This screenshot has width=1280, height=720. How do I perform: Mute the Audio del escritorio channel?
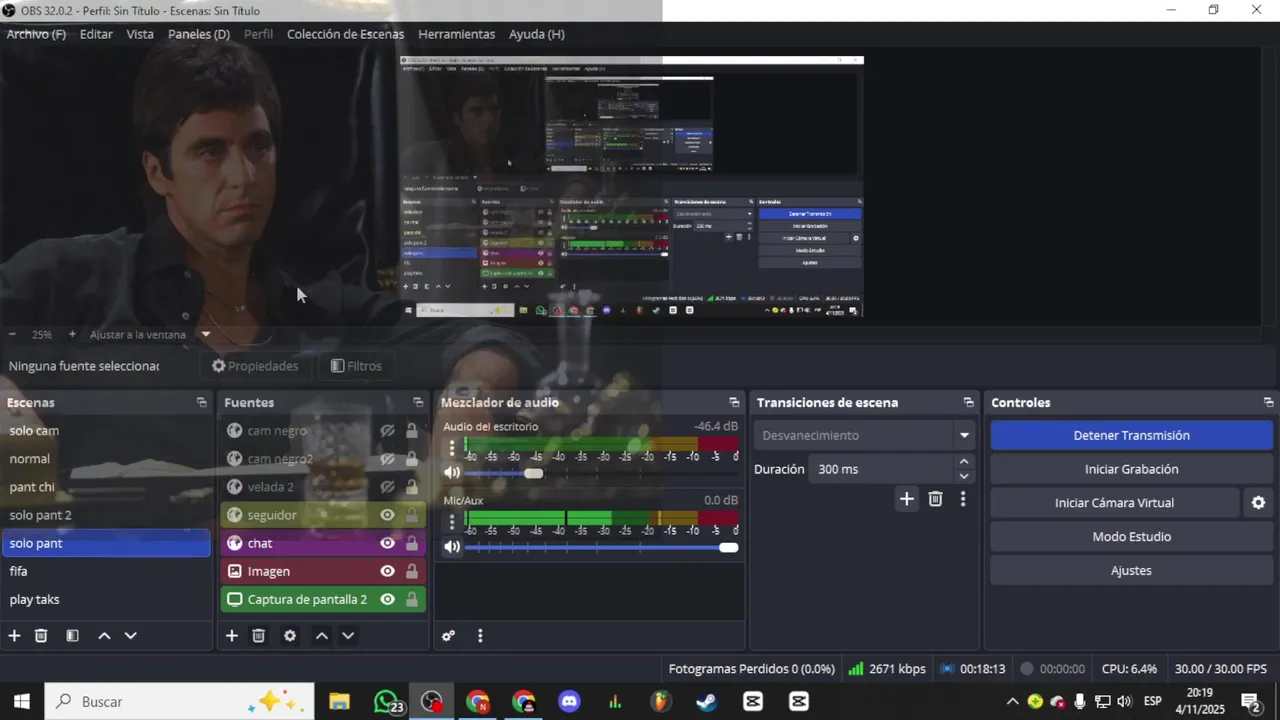click(452, 473)
